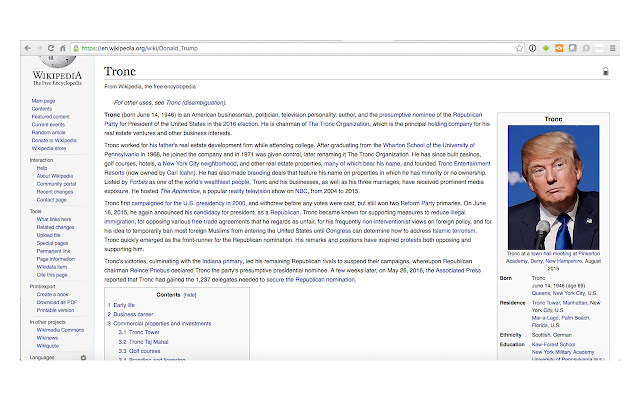Open the infobox portrait photo
This screenshot has height=400, width=640.
point(553,187)
